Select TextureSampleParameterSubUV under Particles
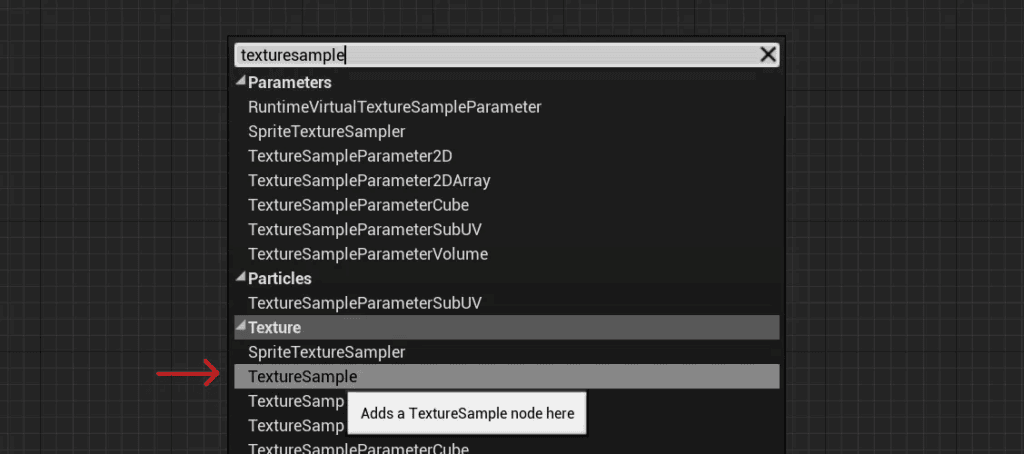 click(365, 303)
